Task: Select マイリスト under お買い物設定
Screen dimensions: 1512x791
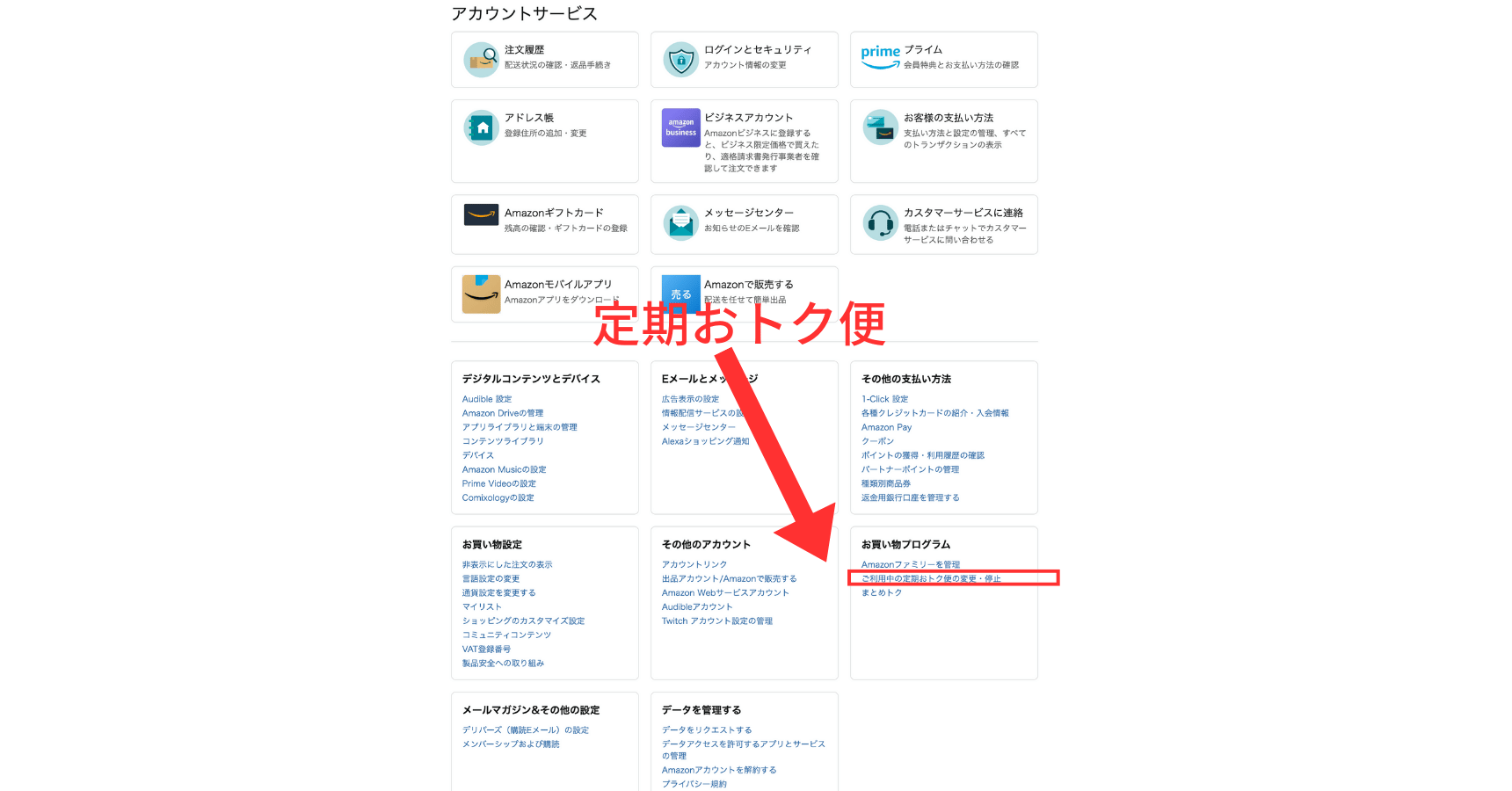Action: pyautogui.click(x=482, y=606)
